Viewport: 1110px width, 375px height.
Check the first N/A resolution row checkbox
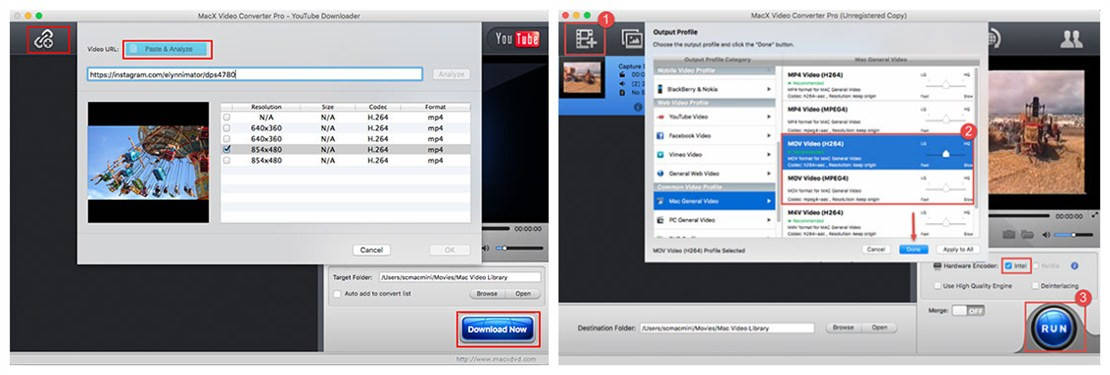[227, 117]
